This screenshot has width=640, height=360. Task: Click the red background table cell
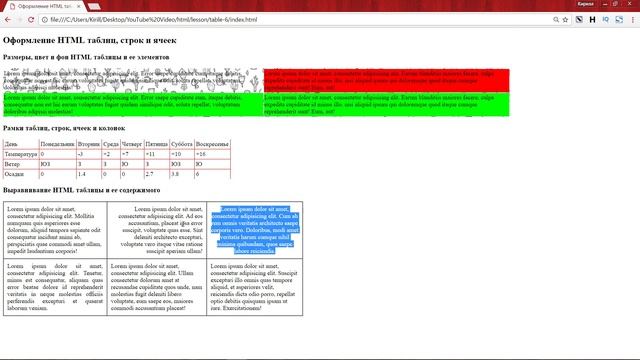[x=387, y=80]
